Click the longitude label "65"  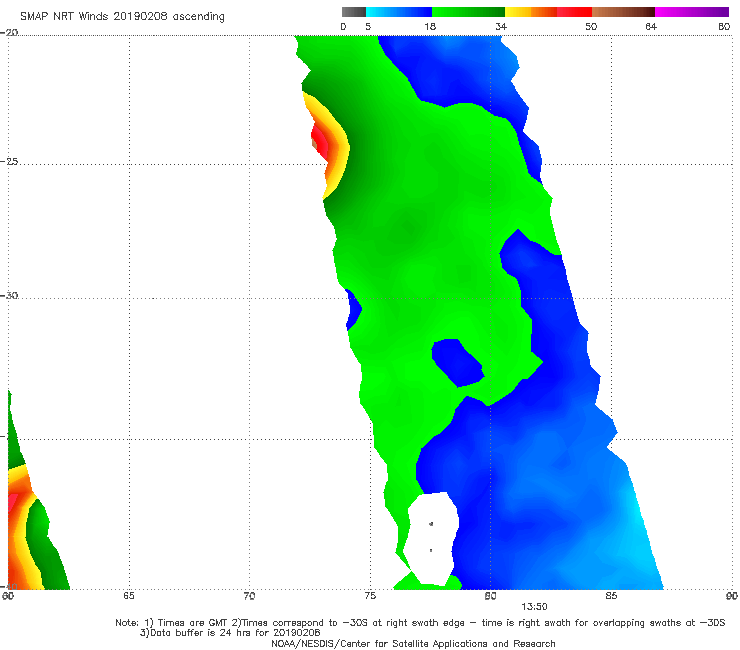(129, 596)
